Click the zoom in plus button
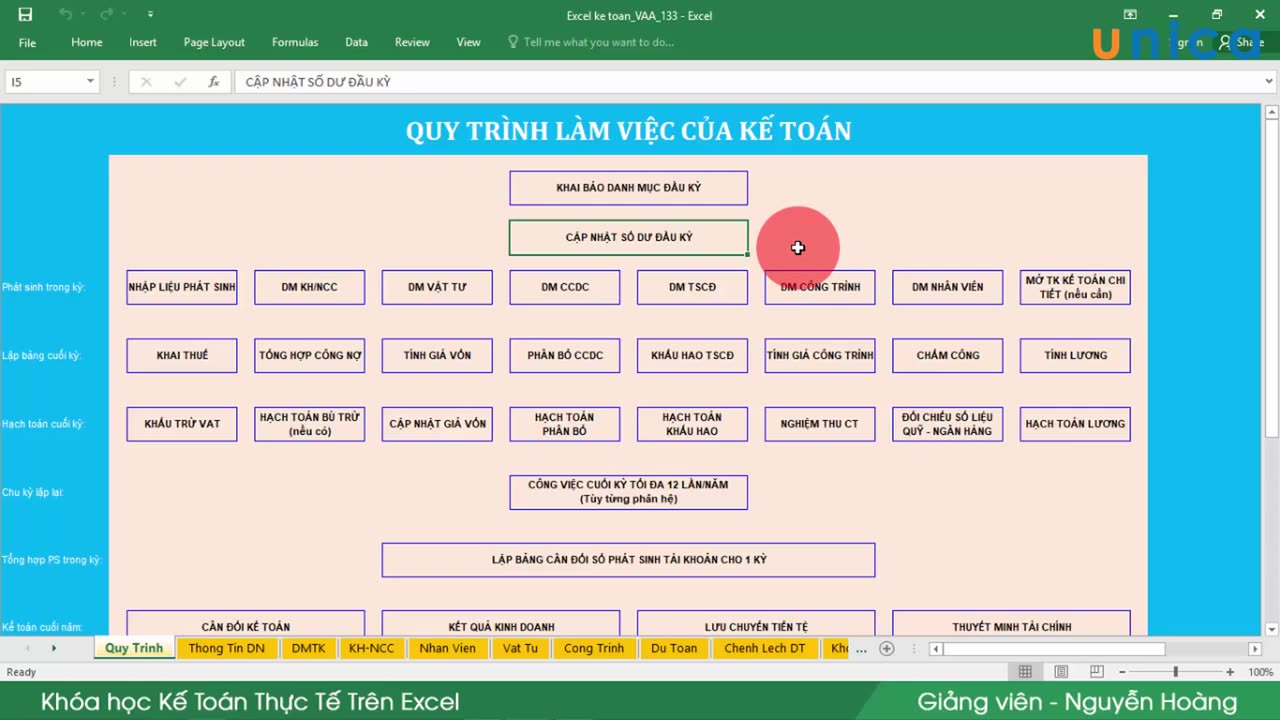The height and width of the screenshot is (720, 1280). click(x=1230, y=672)
